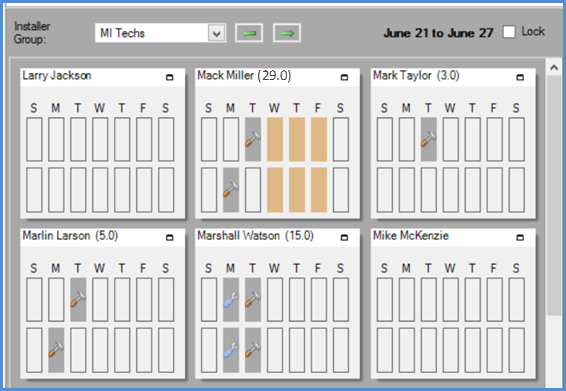Go to previous week with left arrow

point(249,33)
